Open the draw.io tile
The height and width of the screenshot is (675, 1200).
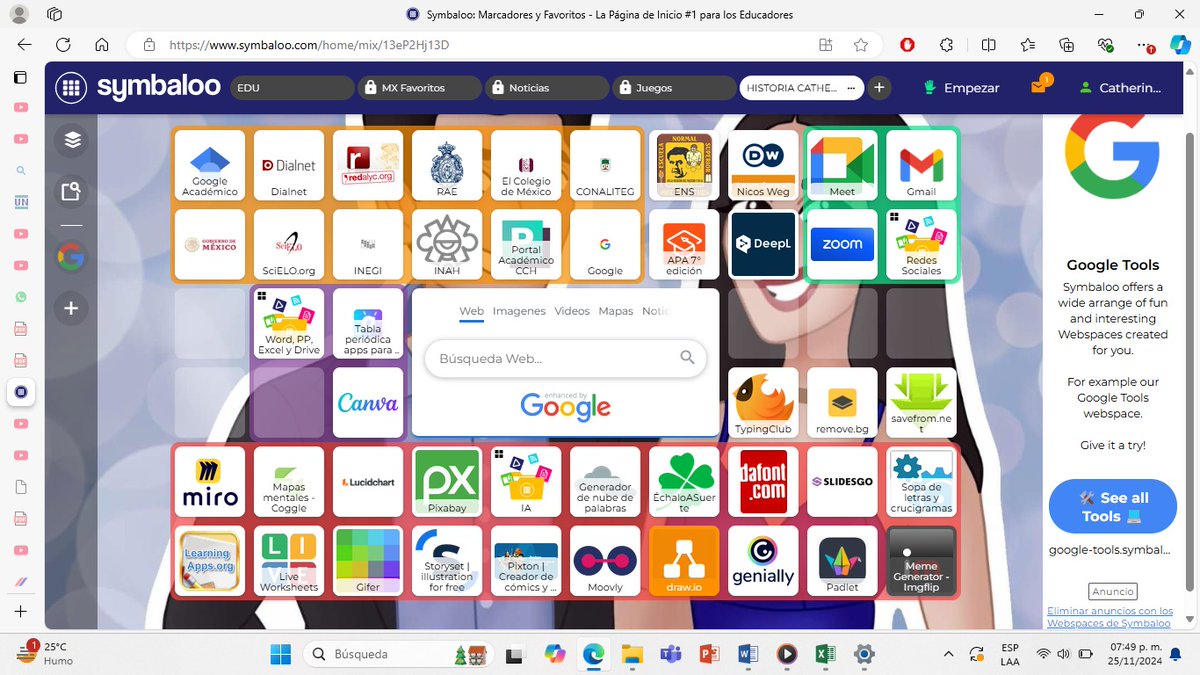pyautogui.click(x=684, y=560)
